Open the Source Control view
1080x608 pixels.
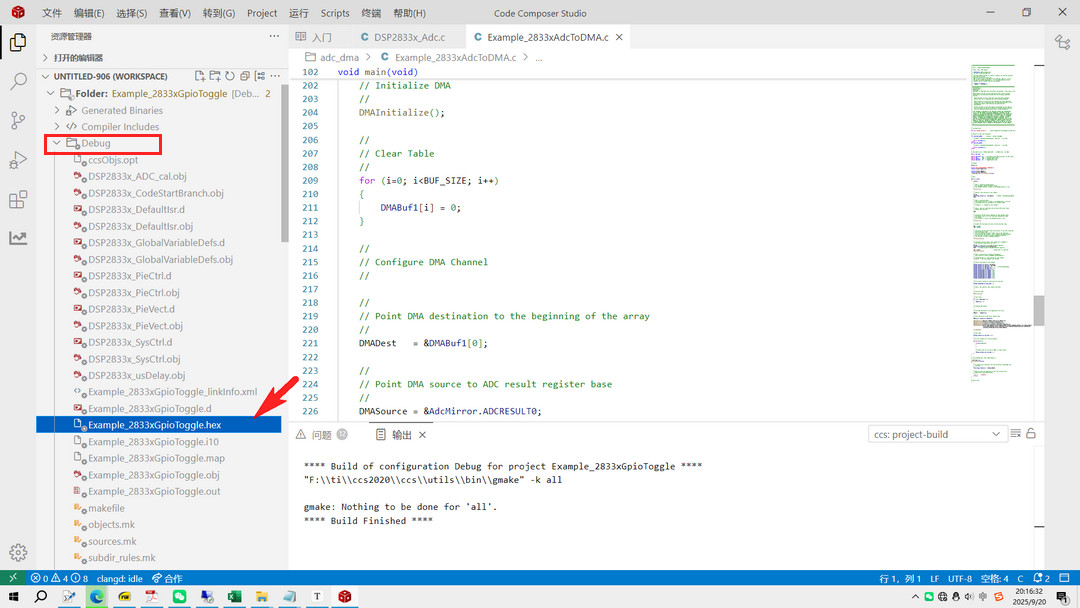[x=18, y=120]
